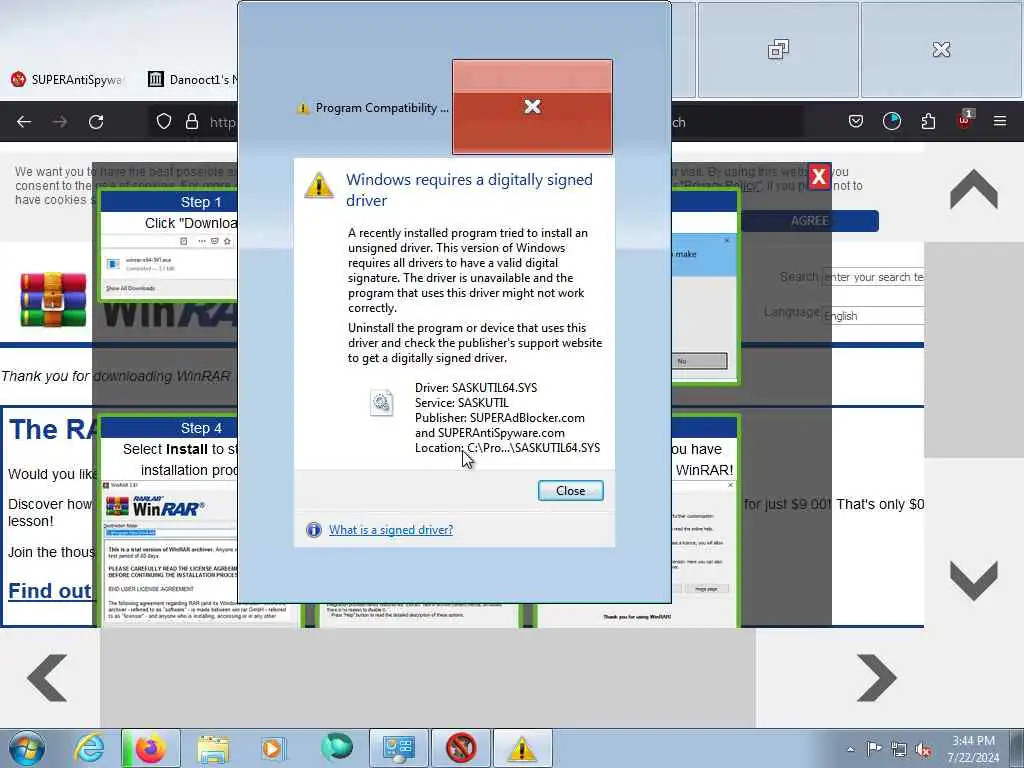Click the 'Windows requires a digitally signed driver' heading
The image size is (1024, 768).
pos(469,189)
